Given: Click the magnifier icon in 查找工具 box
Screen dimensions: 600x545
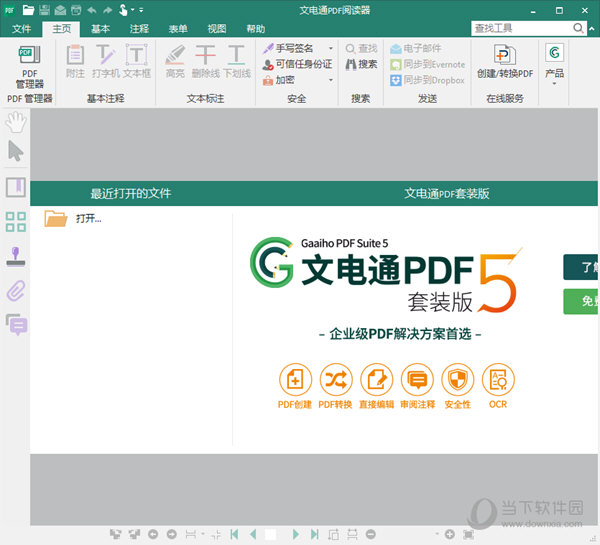Looking at the screenshot, I should coord(578,28).
